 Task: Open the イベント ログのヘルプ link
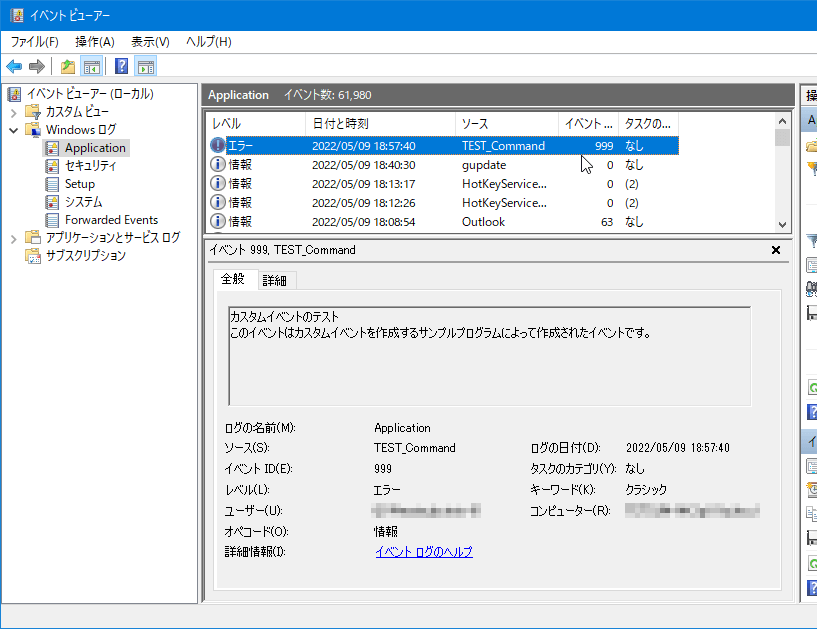pos(423,552)
